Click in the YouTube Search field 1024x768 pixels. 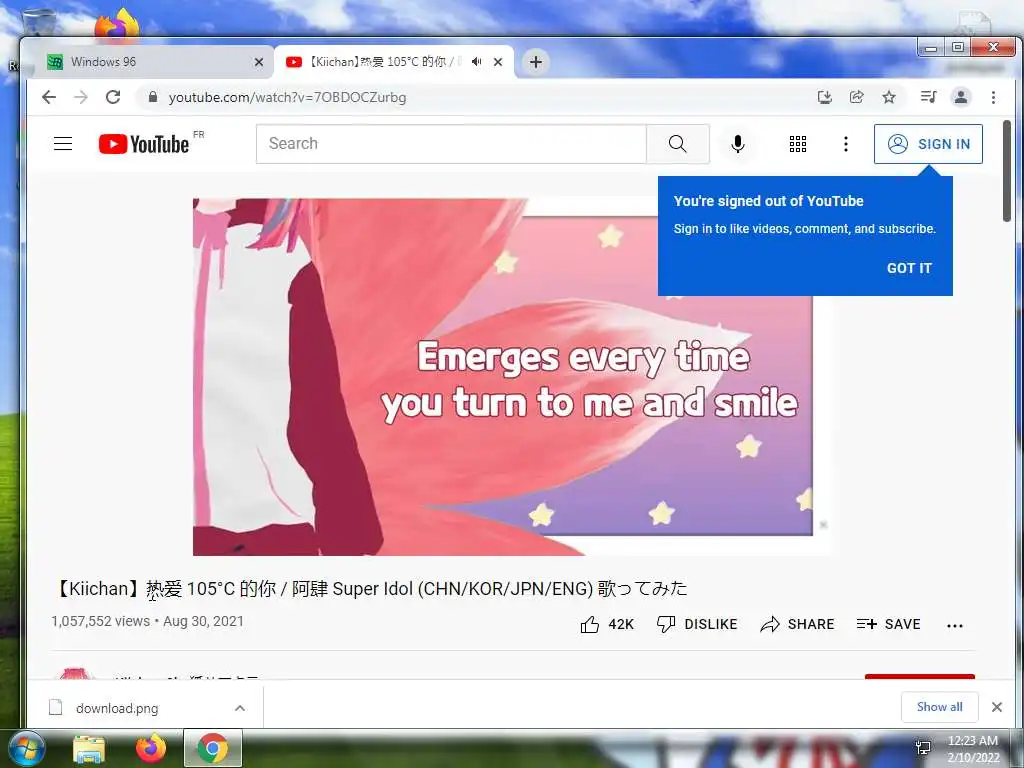[451, 144]
